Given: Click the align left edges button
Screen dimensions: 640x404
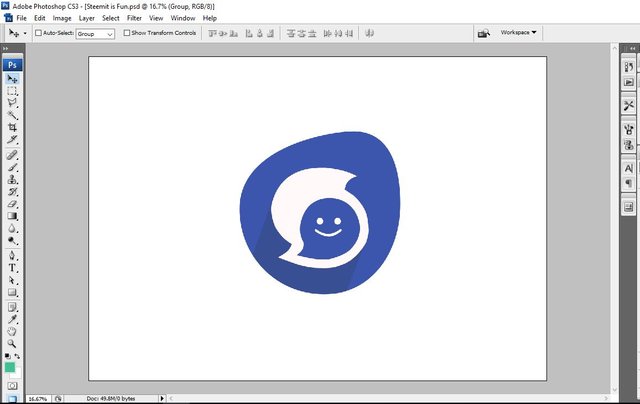Looking at the screenshot, I should [249, 33].
